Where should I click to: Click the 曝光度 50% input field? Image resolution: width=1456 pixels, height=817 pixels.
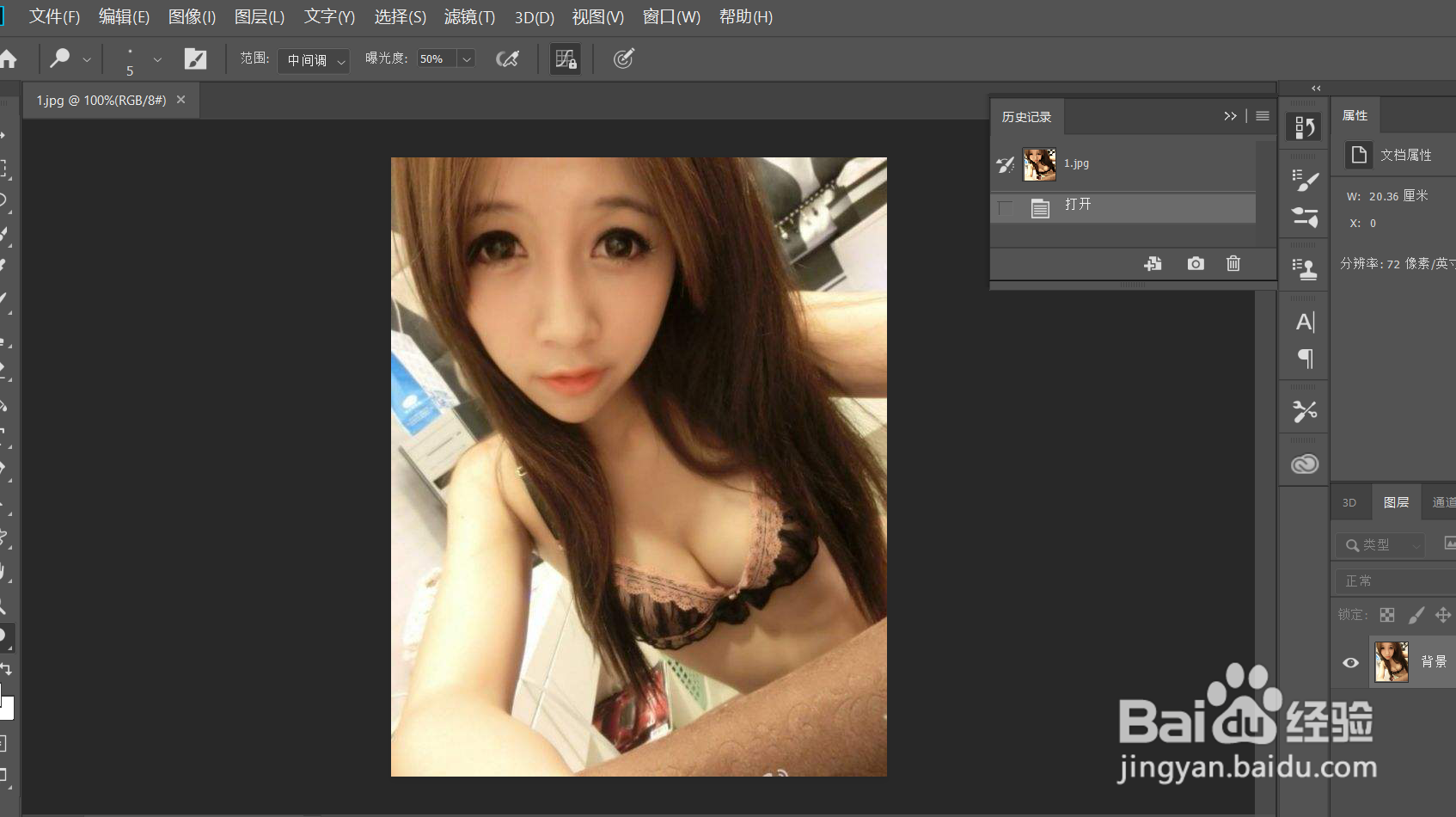(x=437, y=58)
